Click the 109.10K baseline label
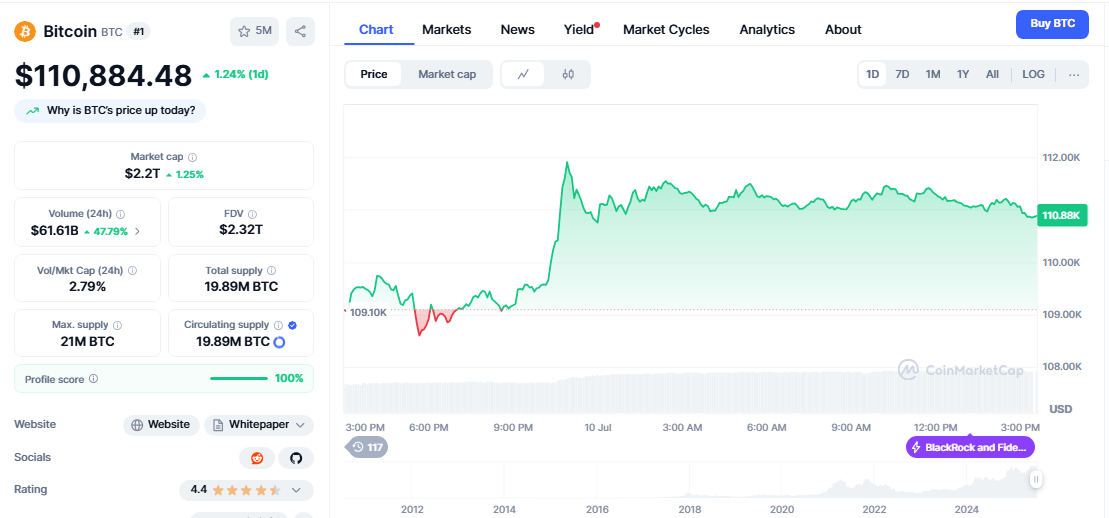The height and width of the screenshot is (518, 1109). point(368,312)
